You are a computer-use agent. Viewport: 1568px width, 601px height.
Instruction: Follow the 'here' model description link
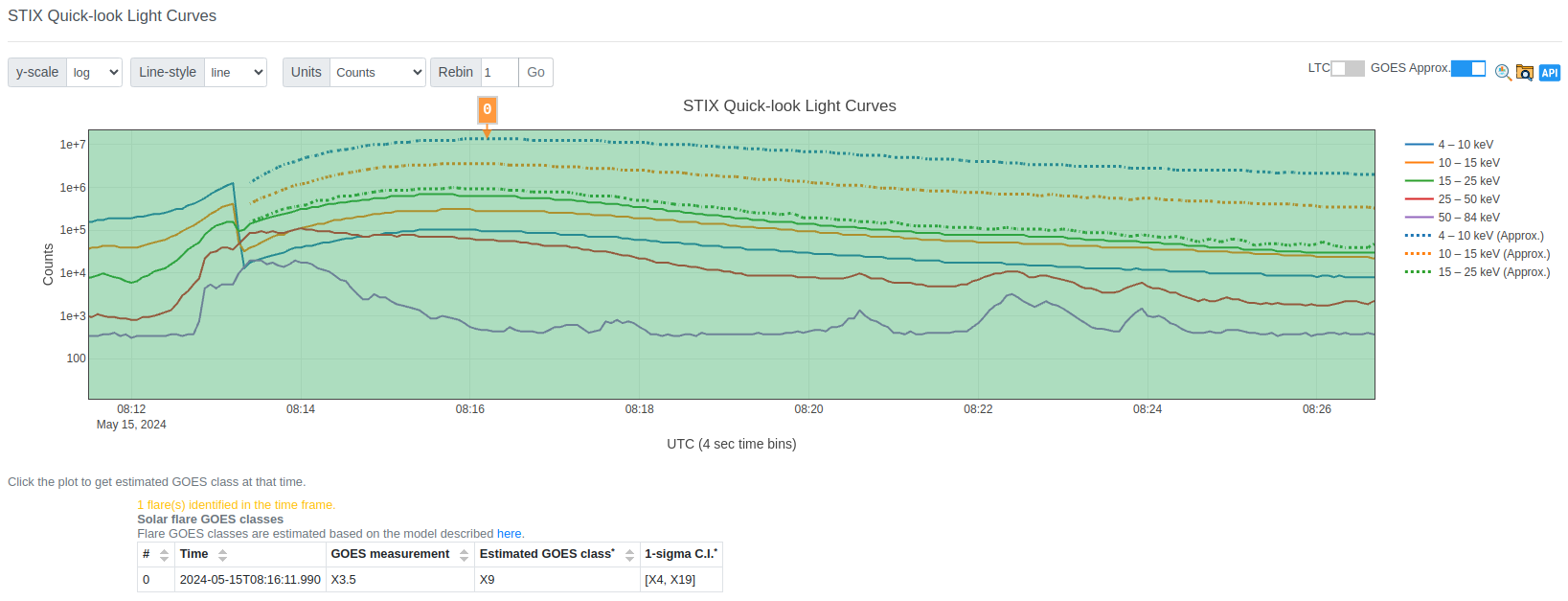tap(509, 534)
